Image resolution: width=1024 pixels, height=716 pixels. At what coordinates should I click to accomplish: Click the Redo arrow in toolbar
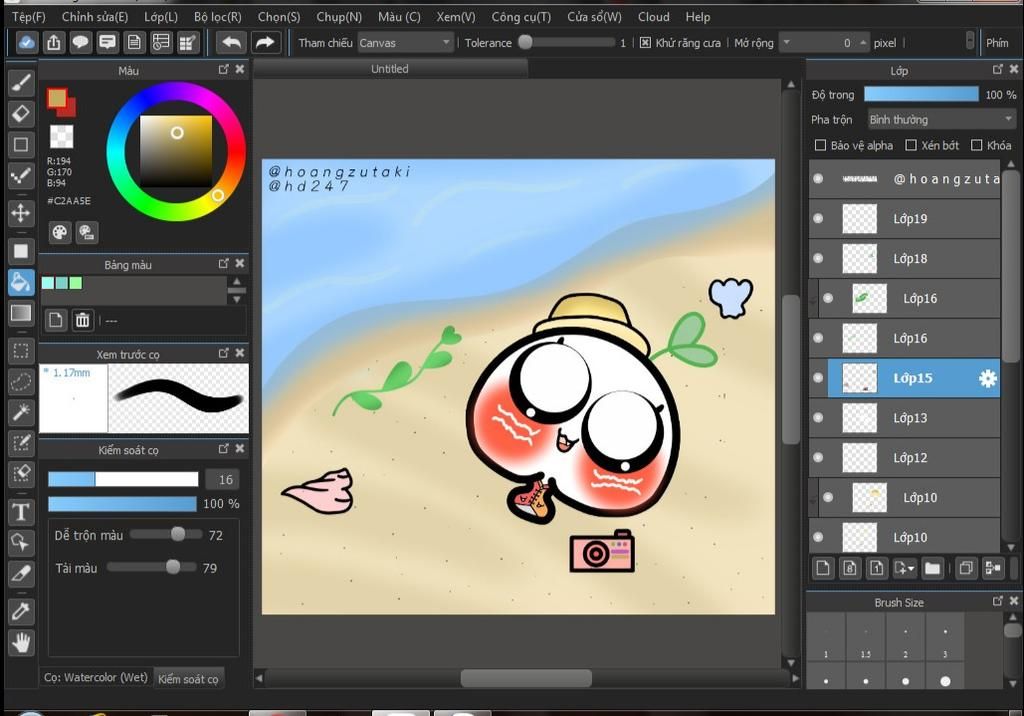coord(264,42)
